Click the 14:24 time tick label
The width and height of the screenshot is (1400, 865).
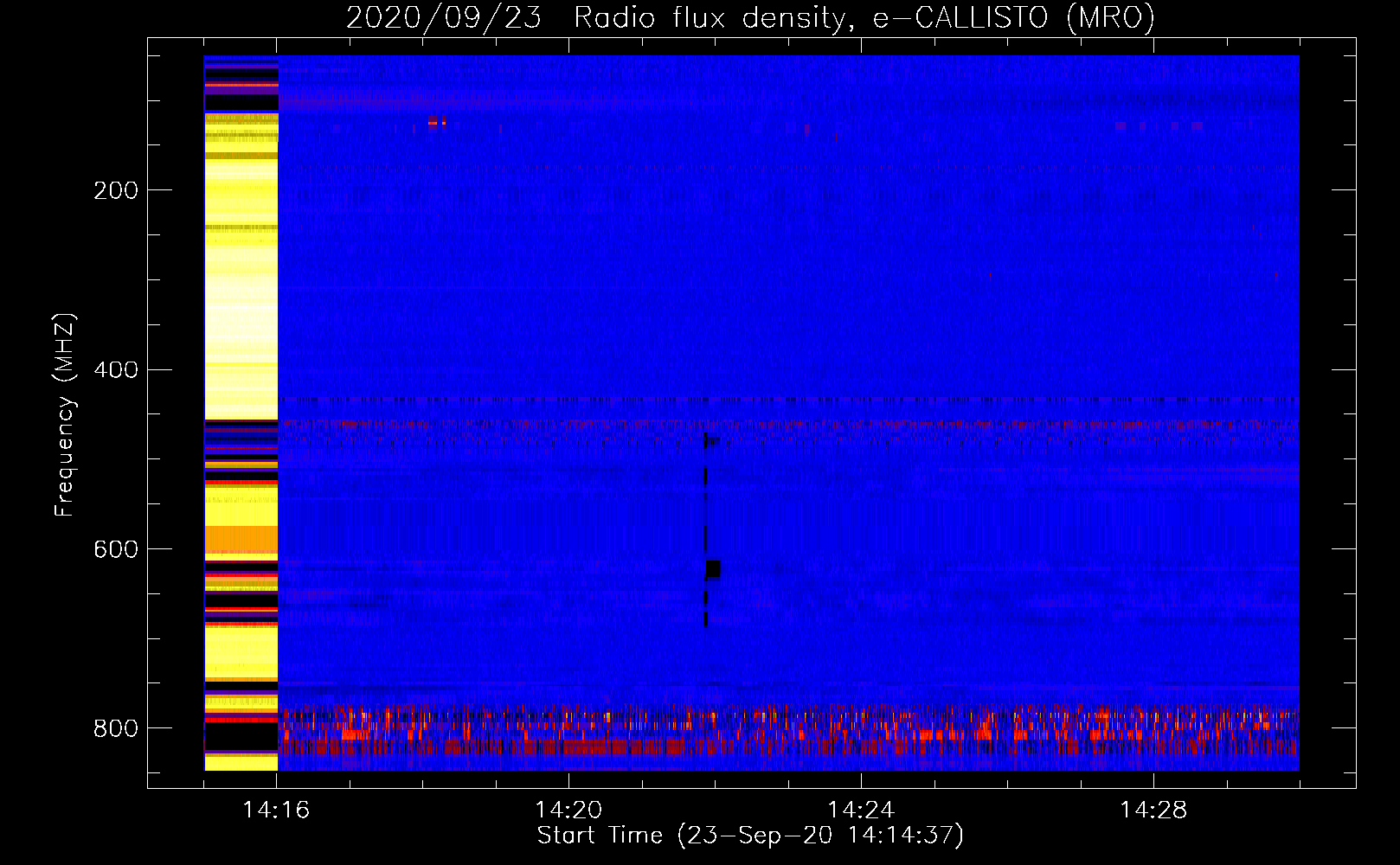point(861,811)
